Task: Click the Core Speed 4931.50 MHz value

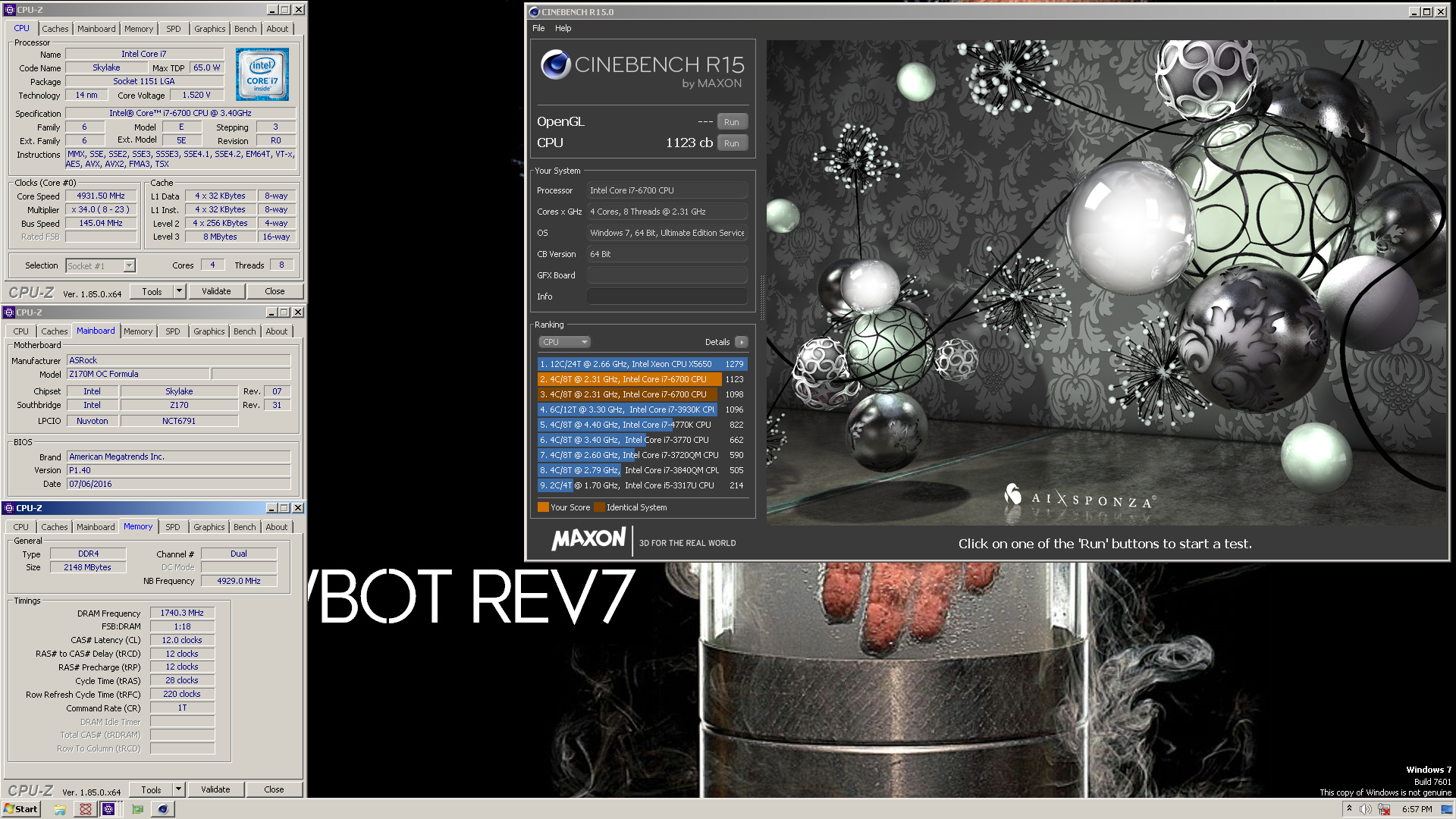Action: click(x=101, y=196)
